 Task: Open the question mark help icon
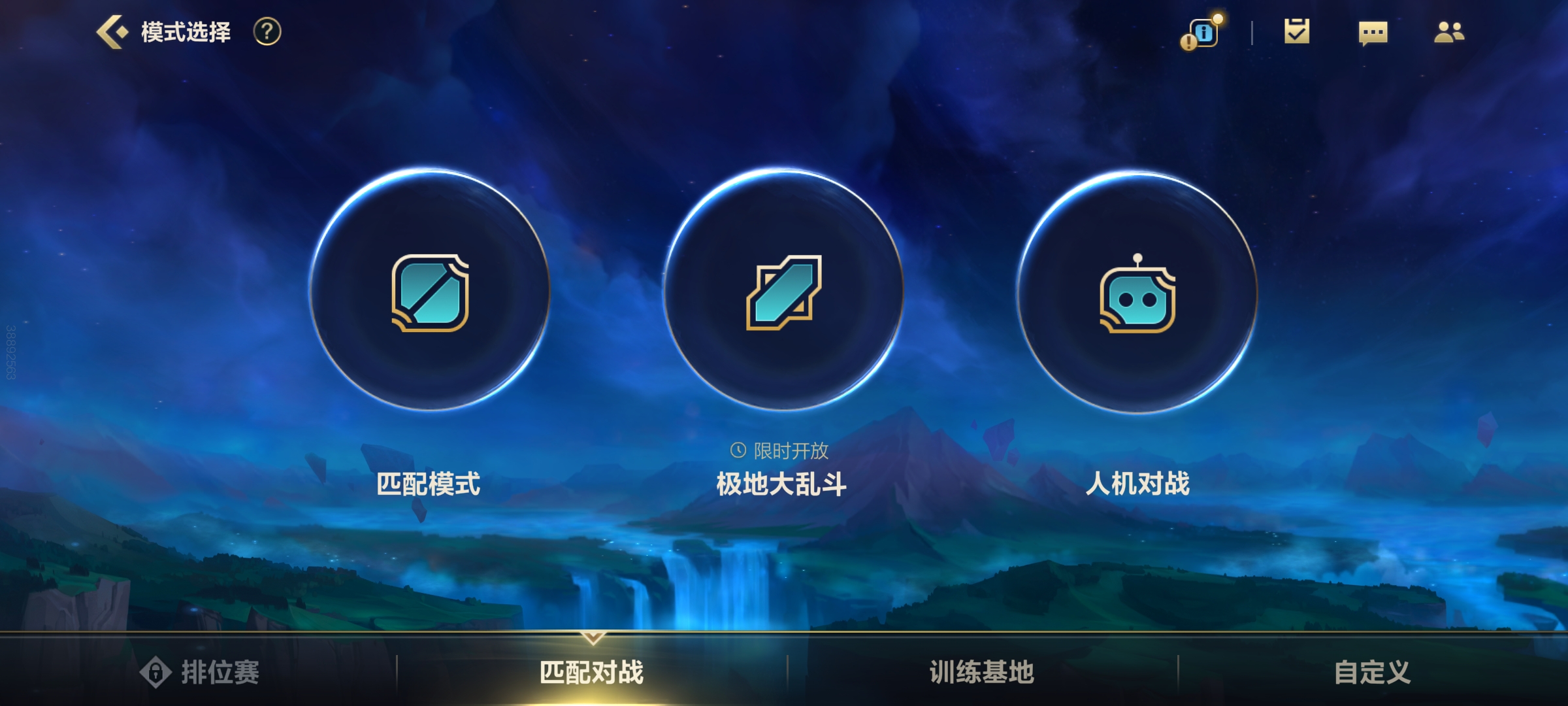pyautogui.click(x=267, y=31)
